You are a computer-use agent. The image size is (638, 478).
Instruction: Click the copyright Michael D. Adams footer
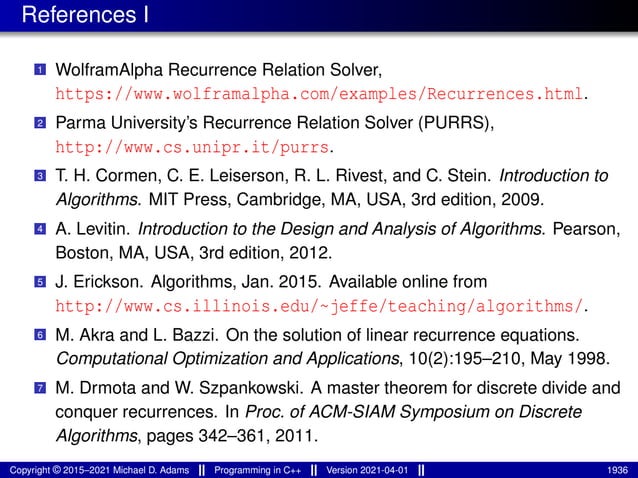click(x=99, y=470)
